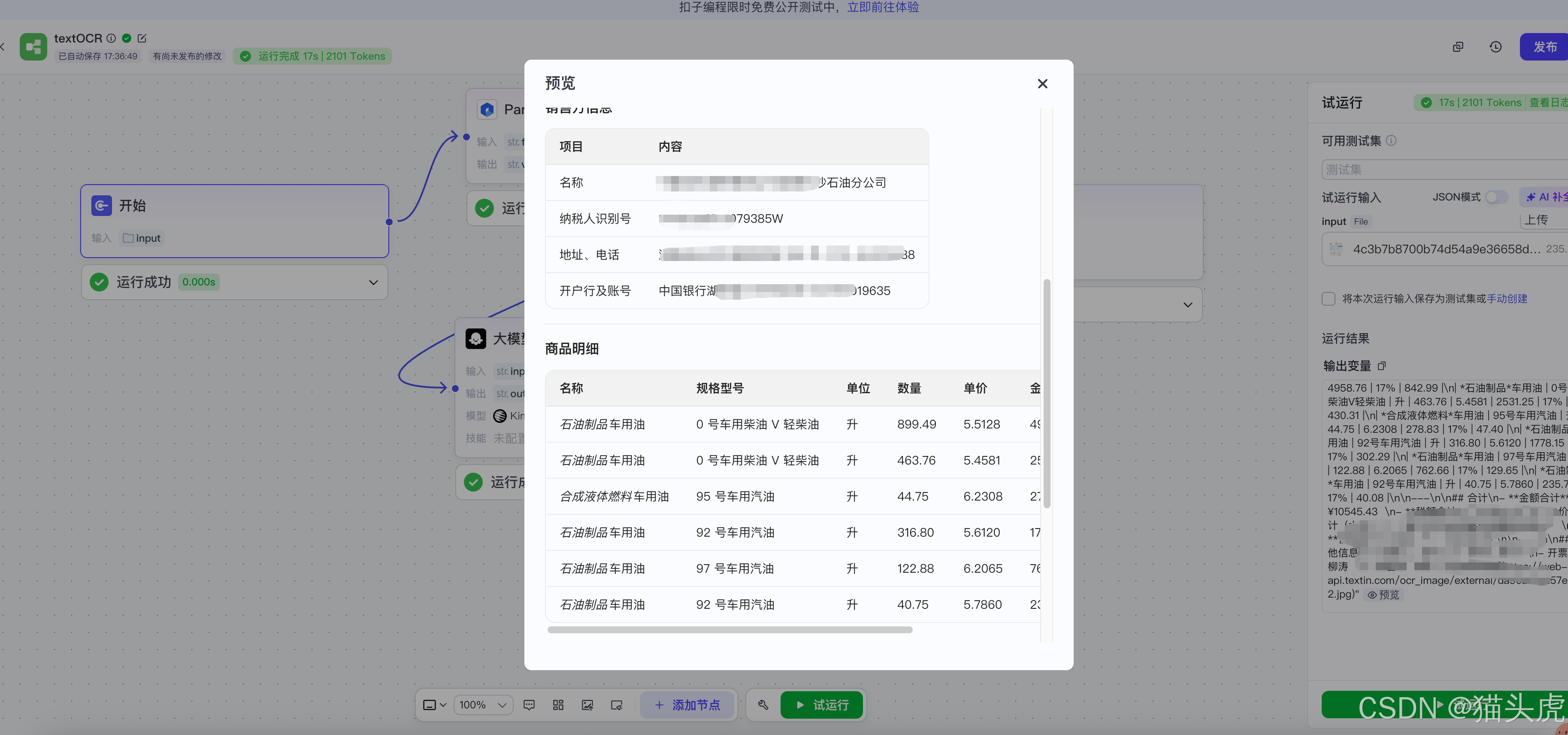Auto-arrange nodes using the layout icon
The image size is (1568, 735).
[x=557, y=705]
